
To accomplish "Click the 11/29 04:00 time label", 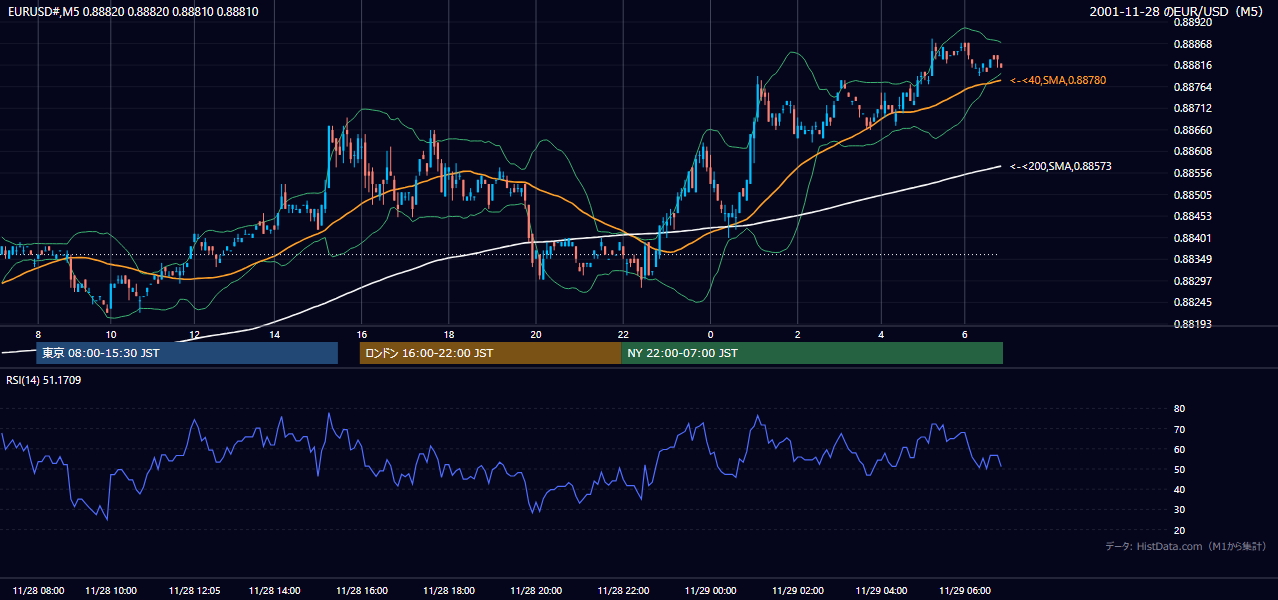I will [x=881, y=590].
